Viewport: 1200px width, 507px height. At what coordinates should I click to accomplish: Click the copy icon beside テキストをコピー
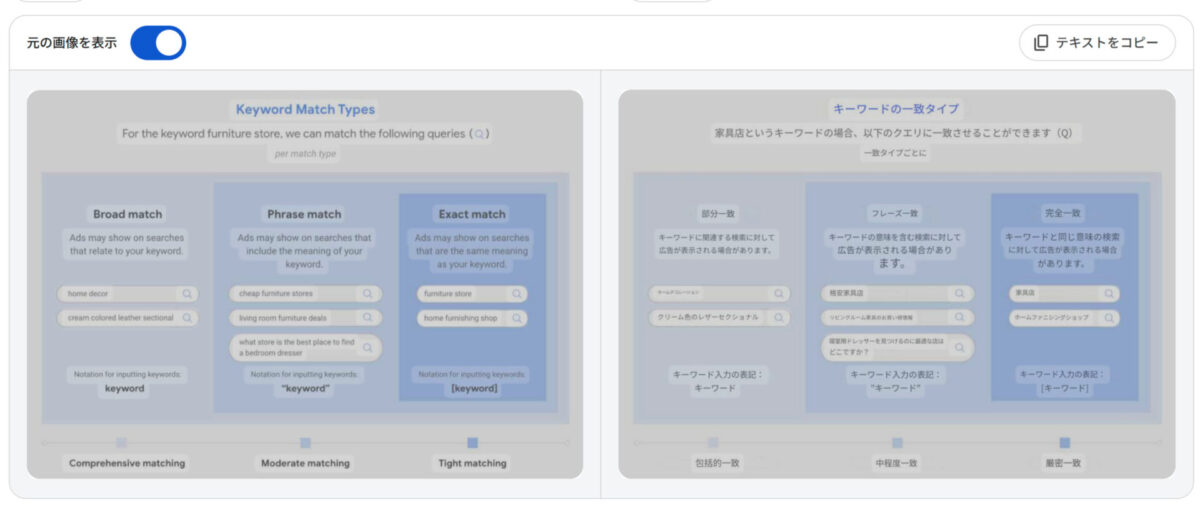(1041, 43)
